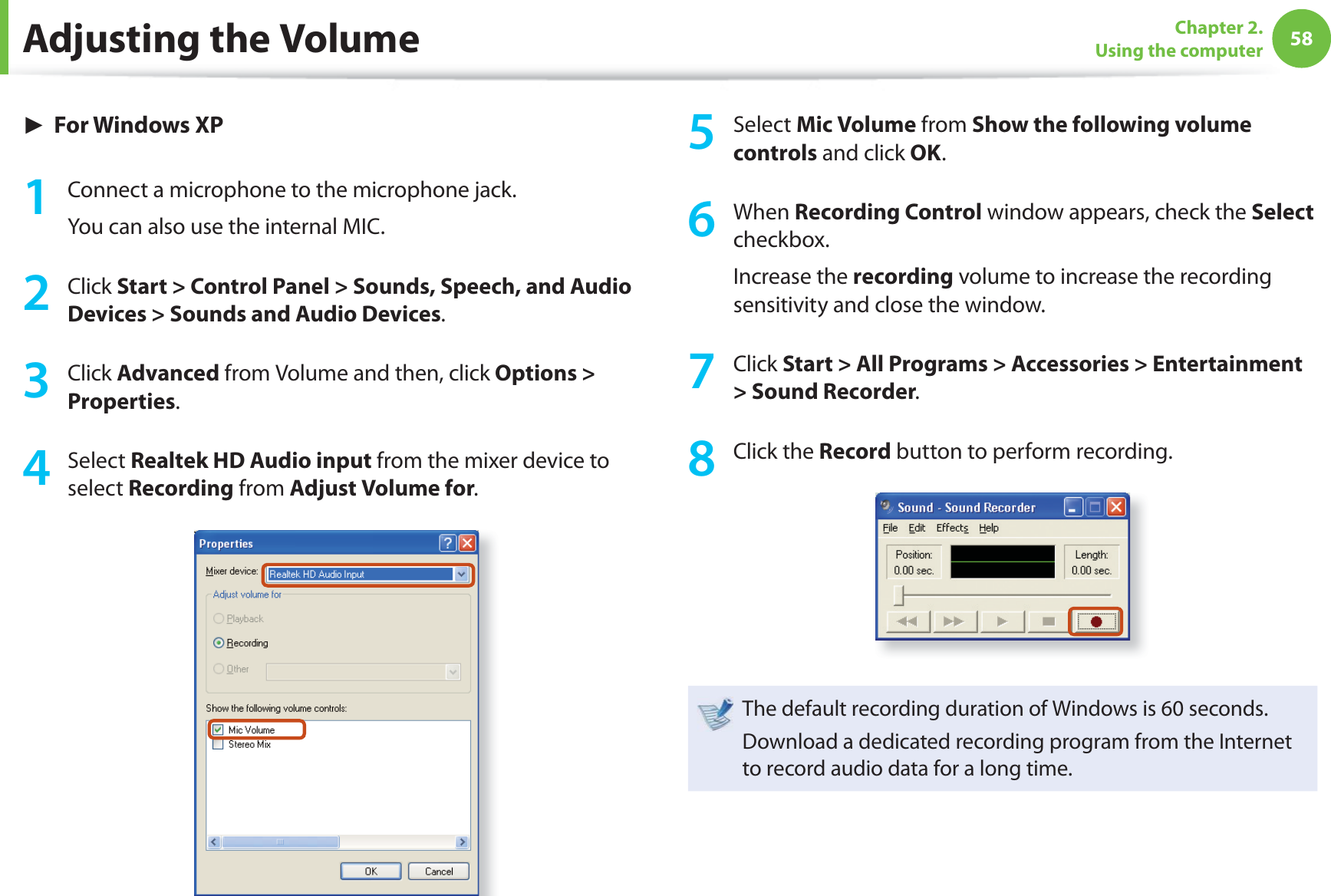Image resolution: width=1331 pixels, height=896 pixels.
Task: Select the Playback radio button
Action: 219,618
